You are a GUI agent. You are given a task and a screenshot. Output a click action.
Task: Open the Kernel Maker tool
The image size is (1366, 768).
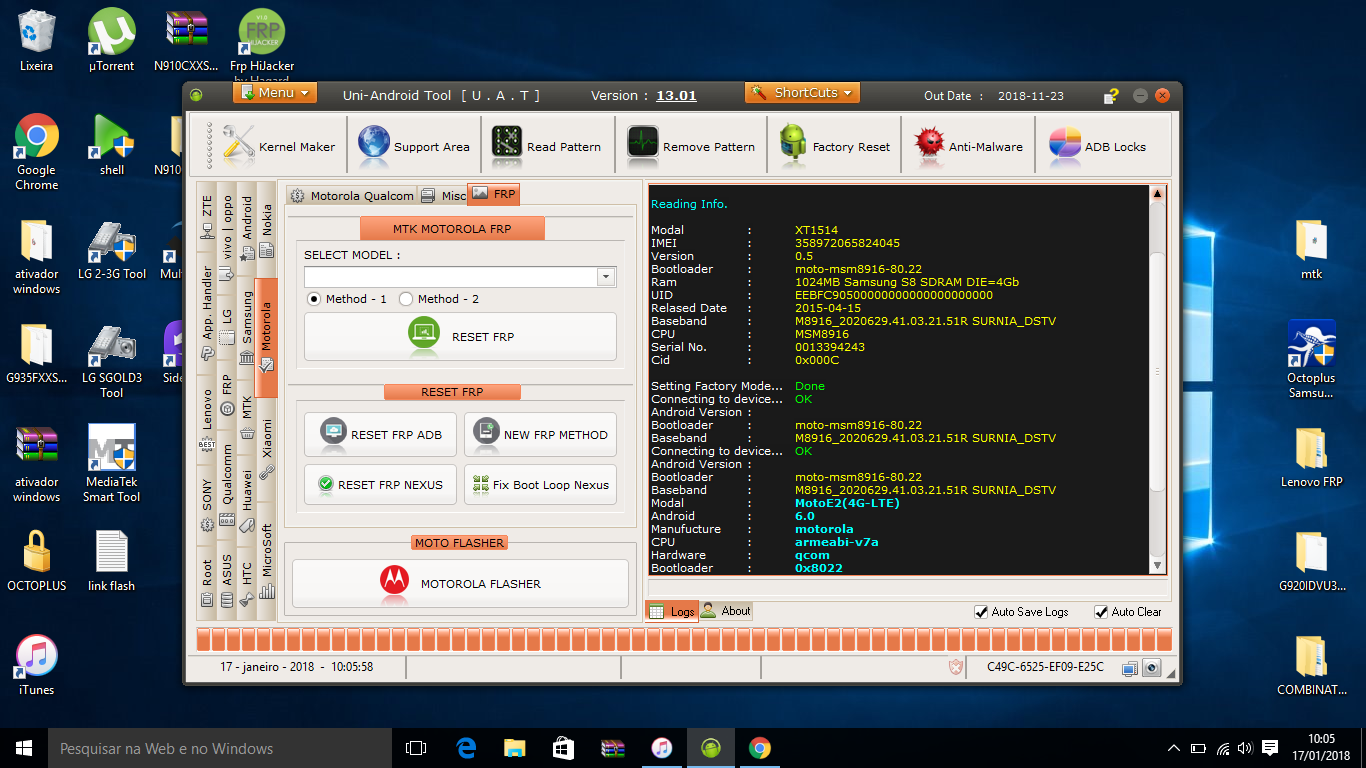coord(279,146)
